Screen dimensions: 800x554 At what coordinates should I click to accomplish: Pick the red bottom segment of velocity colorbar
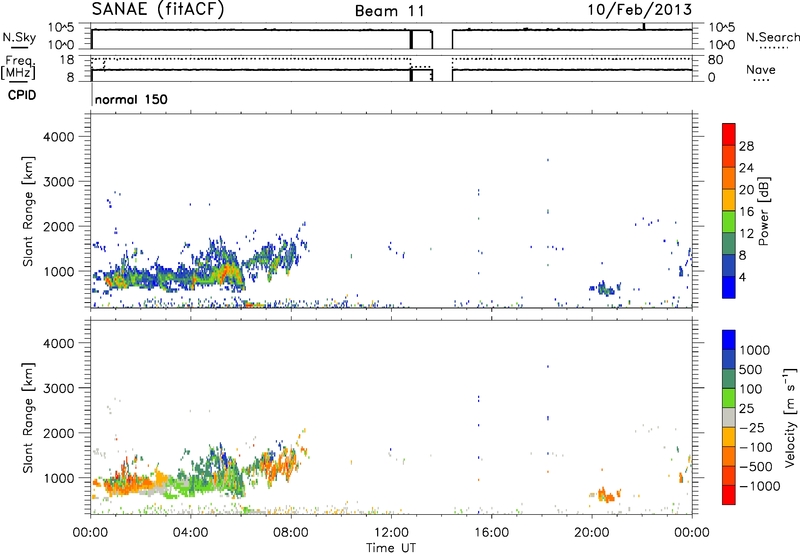coord(729,495)
